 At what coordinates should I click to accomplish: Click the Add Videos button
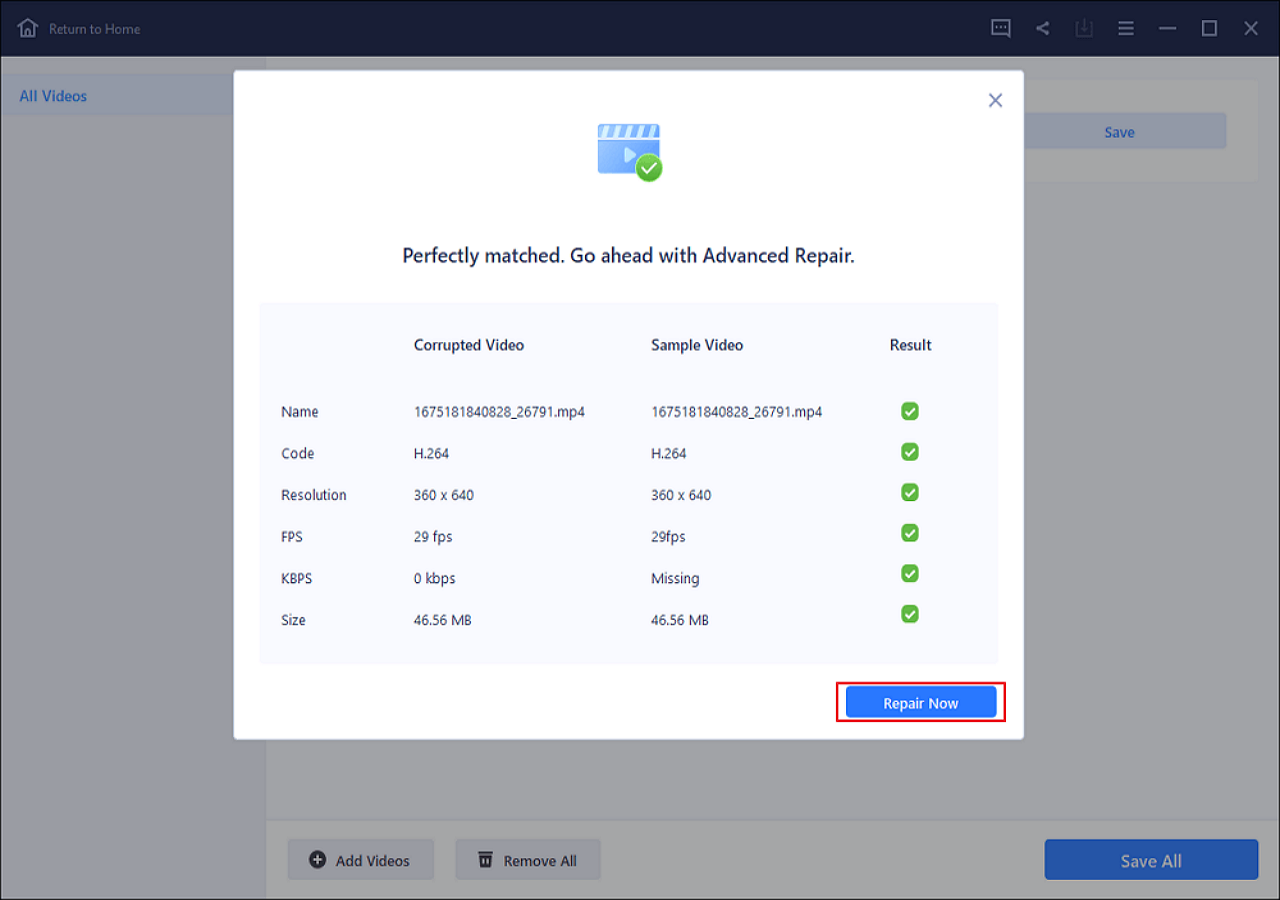[x=360, y=859]
